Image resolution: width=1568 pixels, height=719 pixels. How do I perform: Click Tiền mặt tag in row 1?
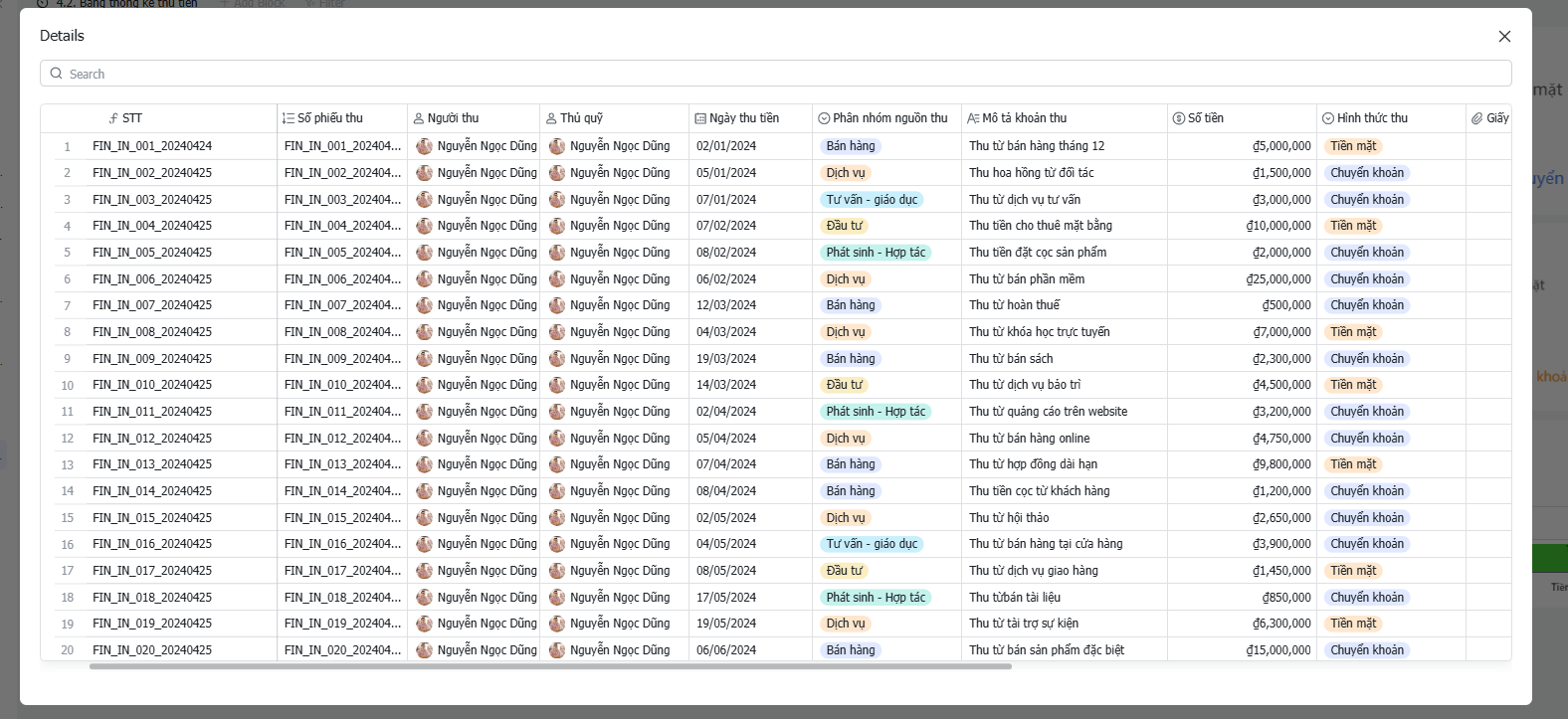[x=1353, y=146]
